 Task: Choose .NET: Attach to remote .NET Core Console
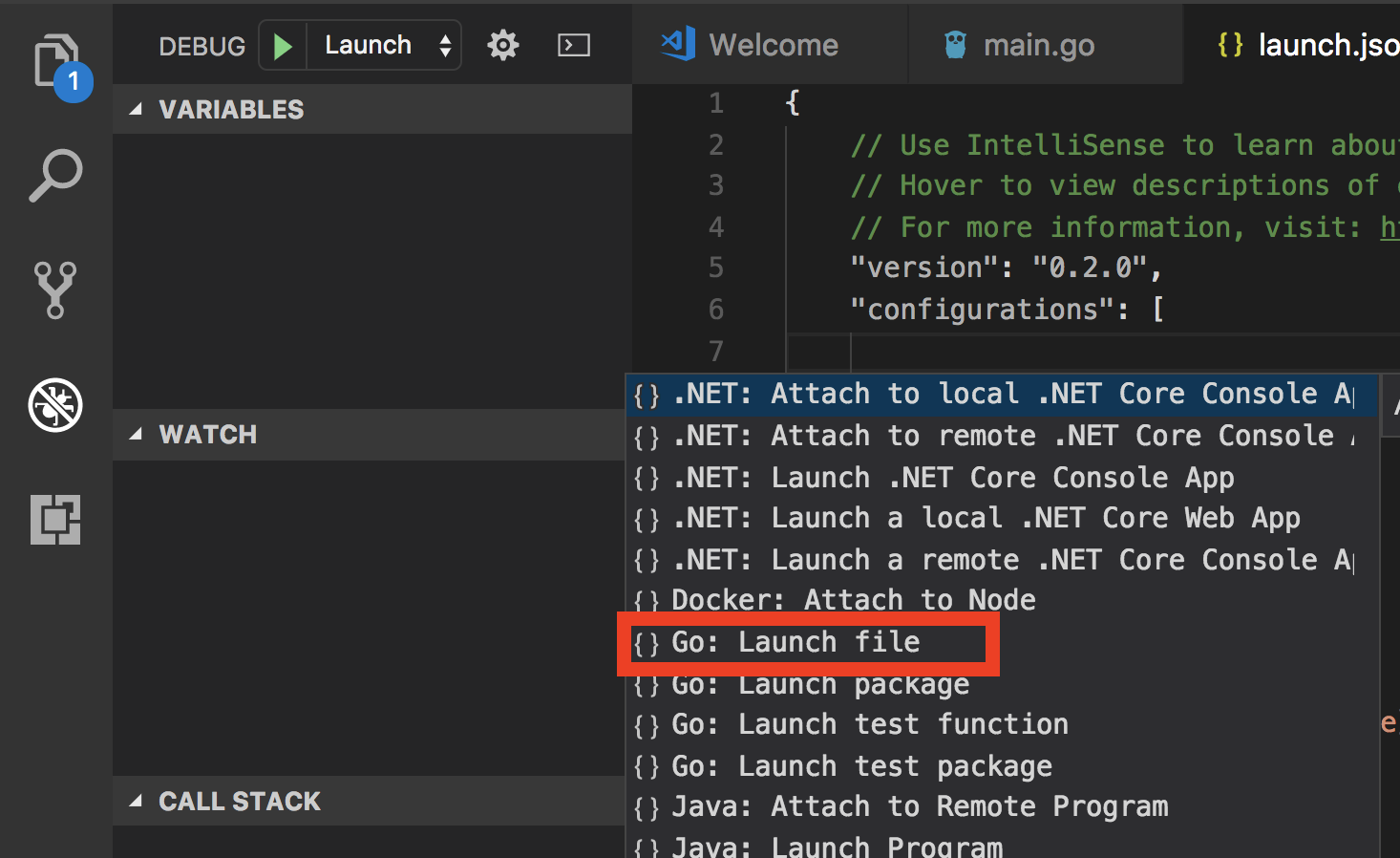[x=1002, y=436]
